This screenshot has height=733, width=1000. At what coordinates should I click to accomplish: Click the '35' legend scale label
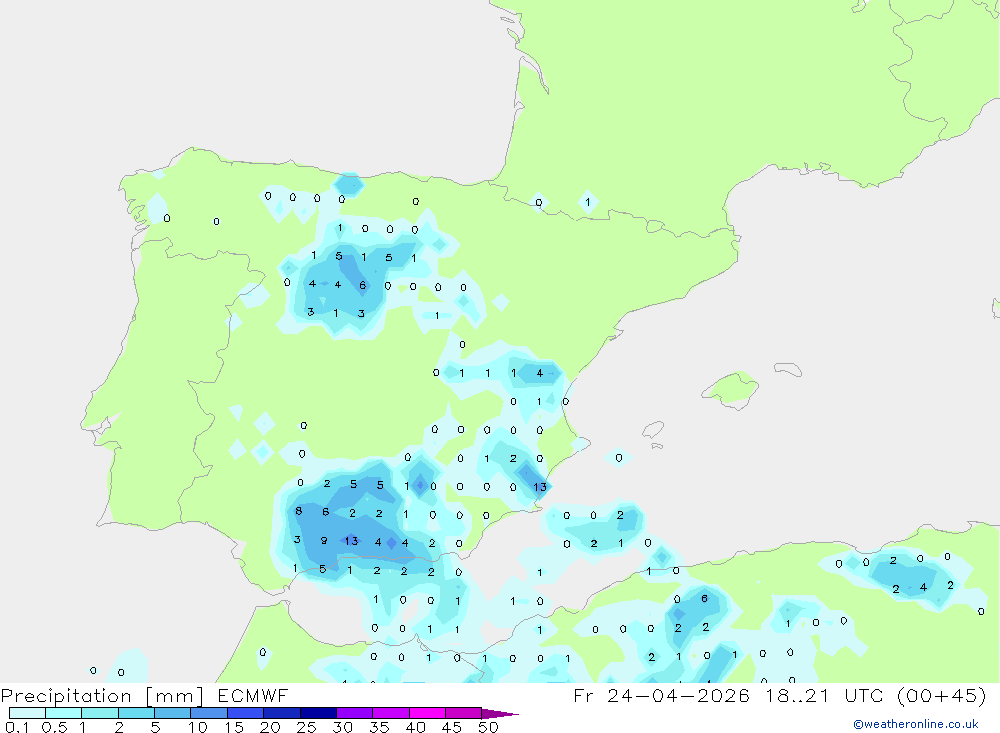(379, 727)
